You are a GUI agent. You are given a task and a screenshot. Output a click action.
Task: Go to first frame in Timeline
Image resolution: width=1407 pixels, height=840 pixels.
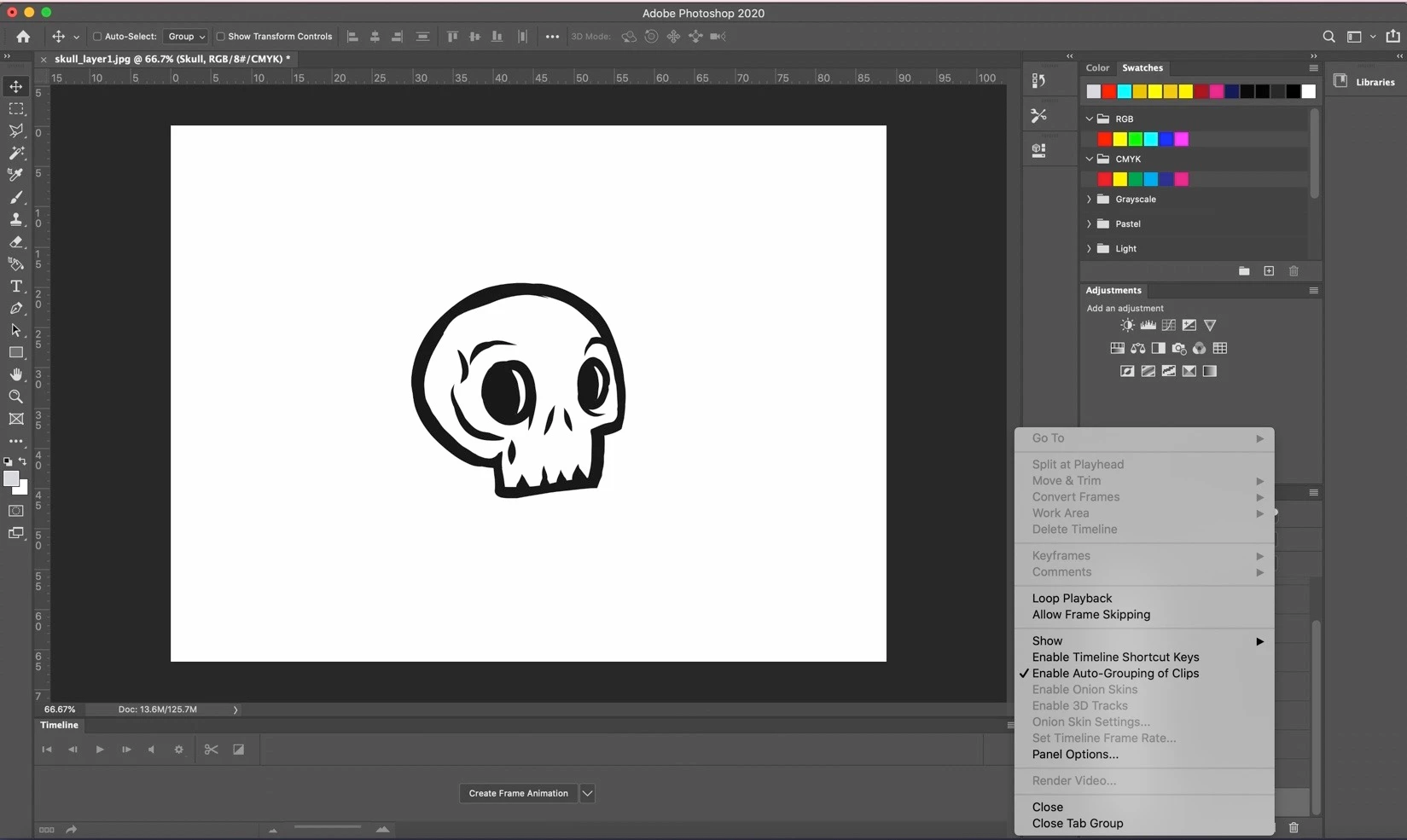coord(47,750)
